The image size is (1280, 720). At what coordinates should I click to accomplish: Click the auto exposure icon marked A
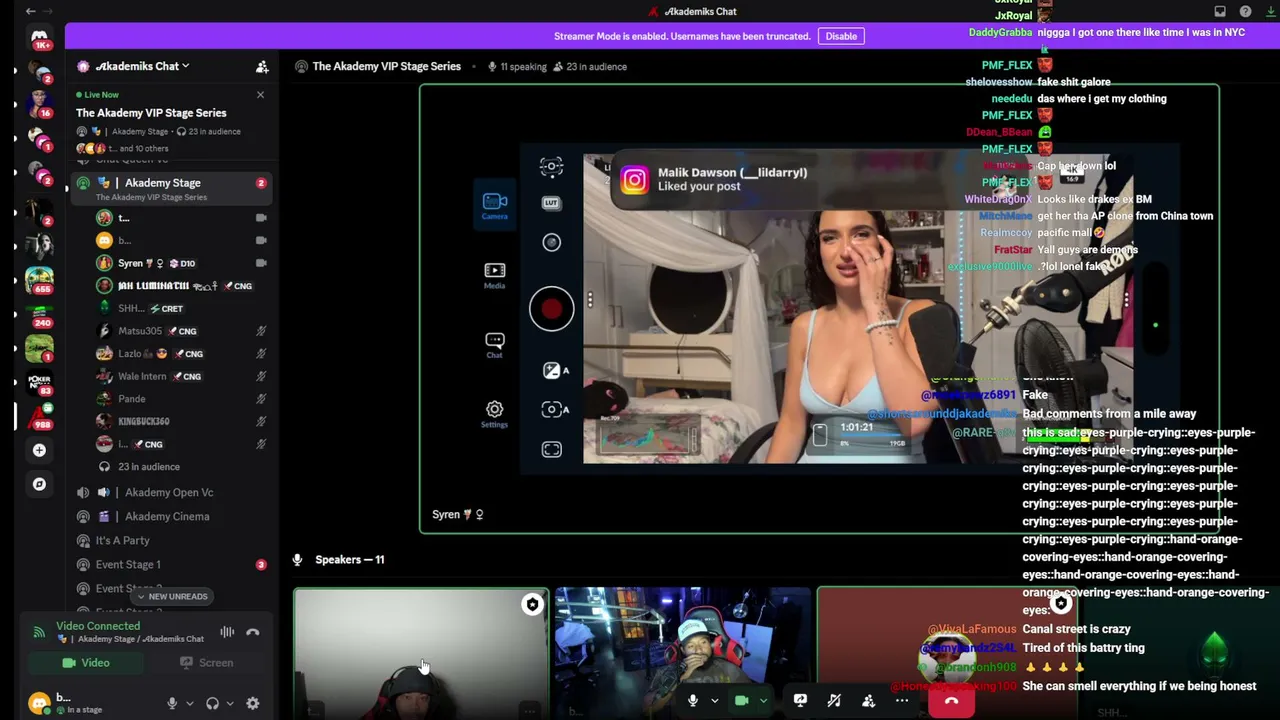point(555,370)
